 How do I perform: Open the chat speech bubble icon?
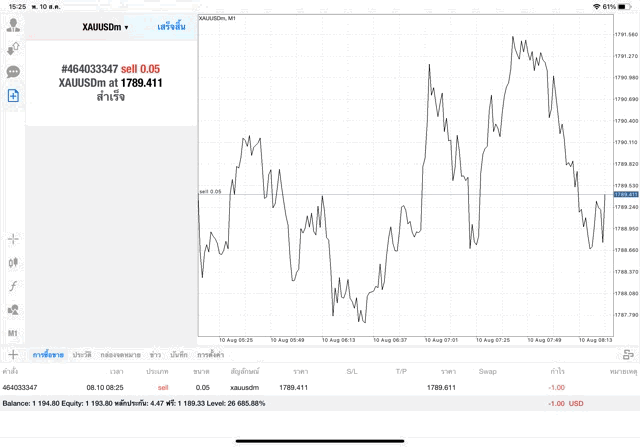[14, 71]
